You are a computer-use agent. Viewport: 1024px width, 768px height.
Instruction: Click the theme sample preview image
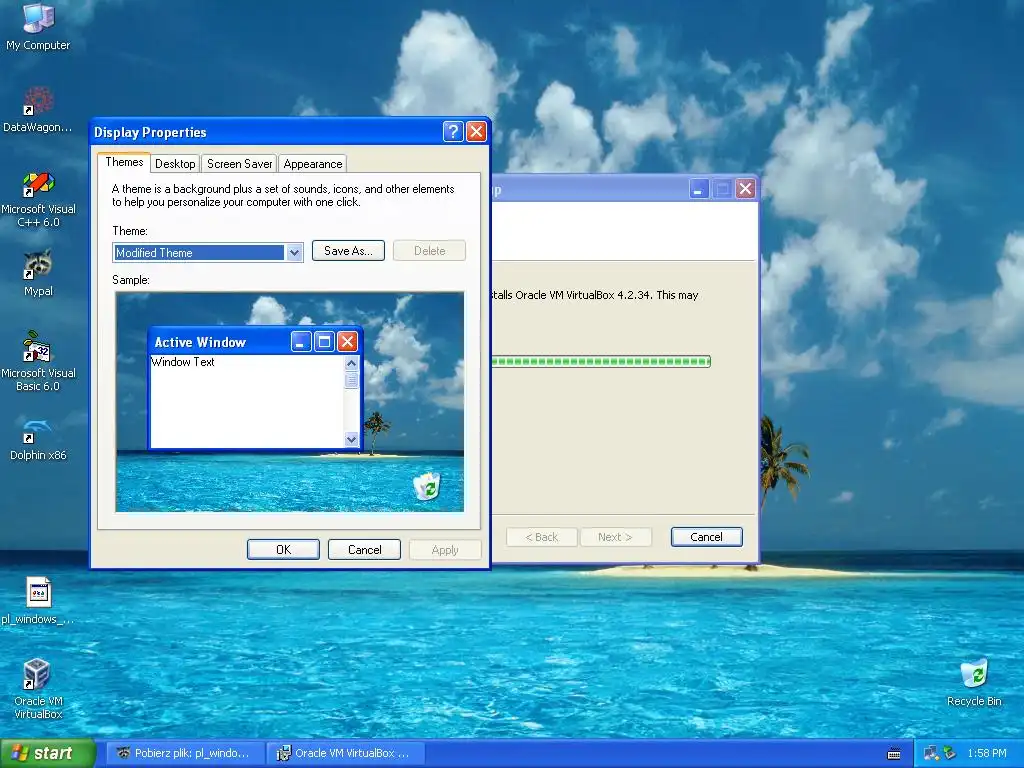coord(290,402)
